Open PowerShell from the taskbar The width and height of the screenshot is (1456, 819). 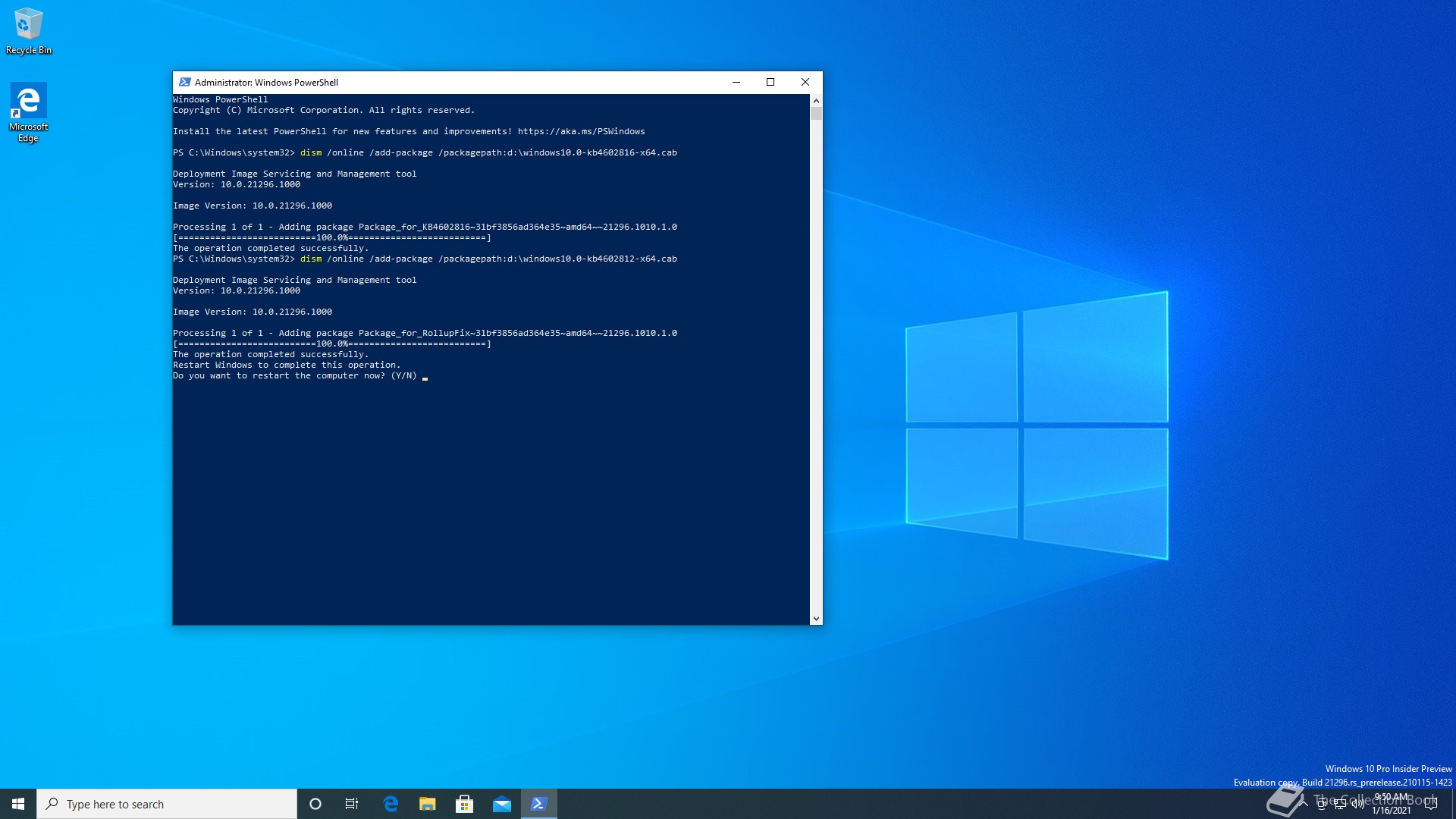538,804
